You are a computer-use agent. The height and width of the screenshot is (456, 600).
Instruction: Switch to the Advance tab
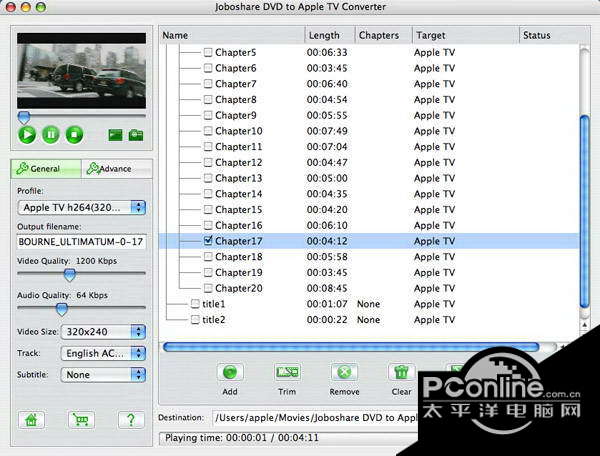click(x=115, y=169)
